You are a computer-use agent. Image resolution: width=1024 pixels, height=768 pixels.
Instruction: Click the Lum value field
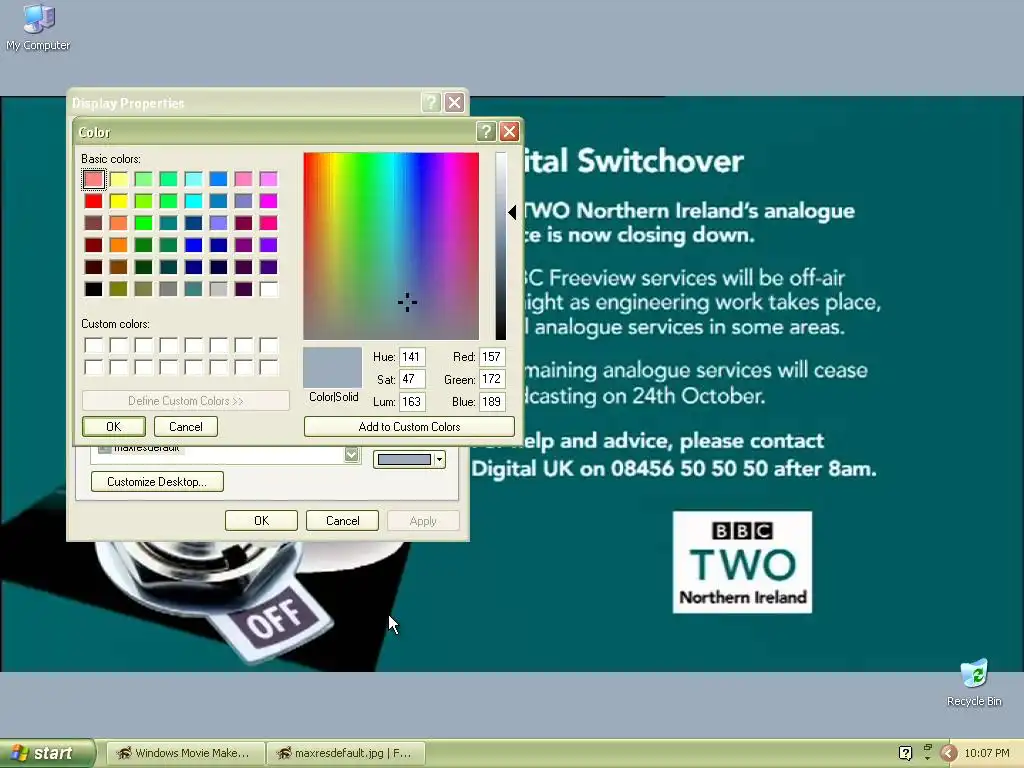pyautogui.click(x=412, y=401)
